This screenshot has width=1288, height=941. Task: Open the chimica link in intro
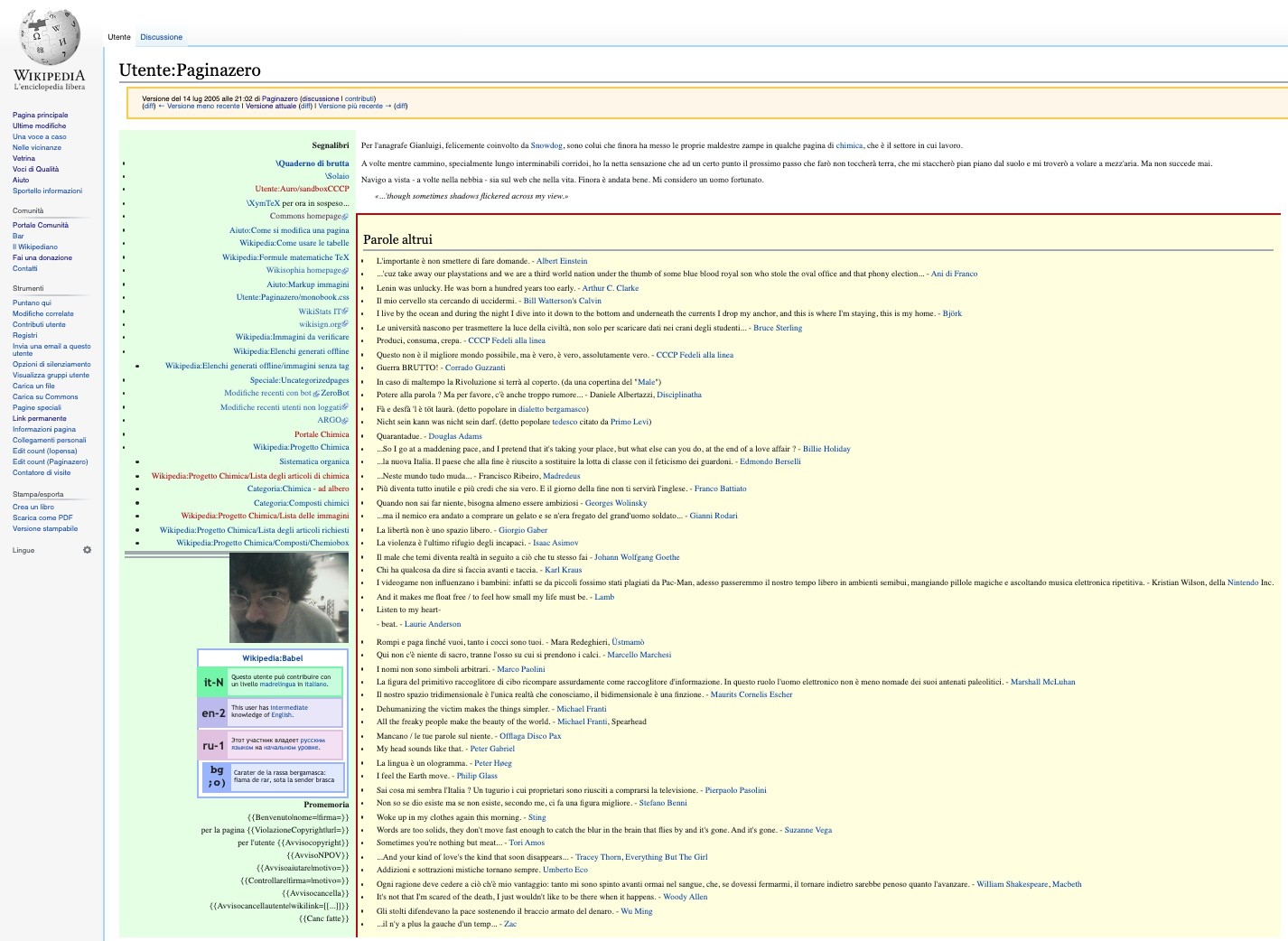849,145
